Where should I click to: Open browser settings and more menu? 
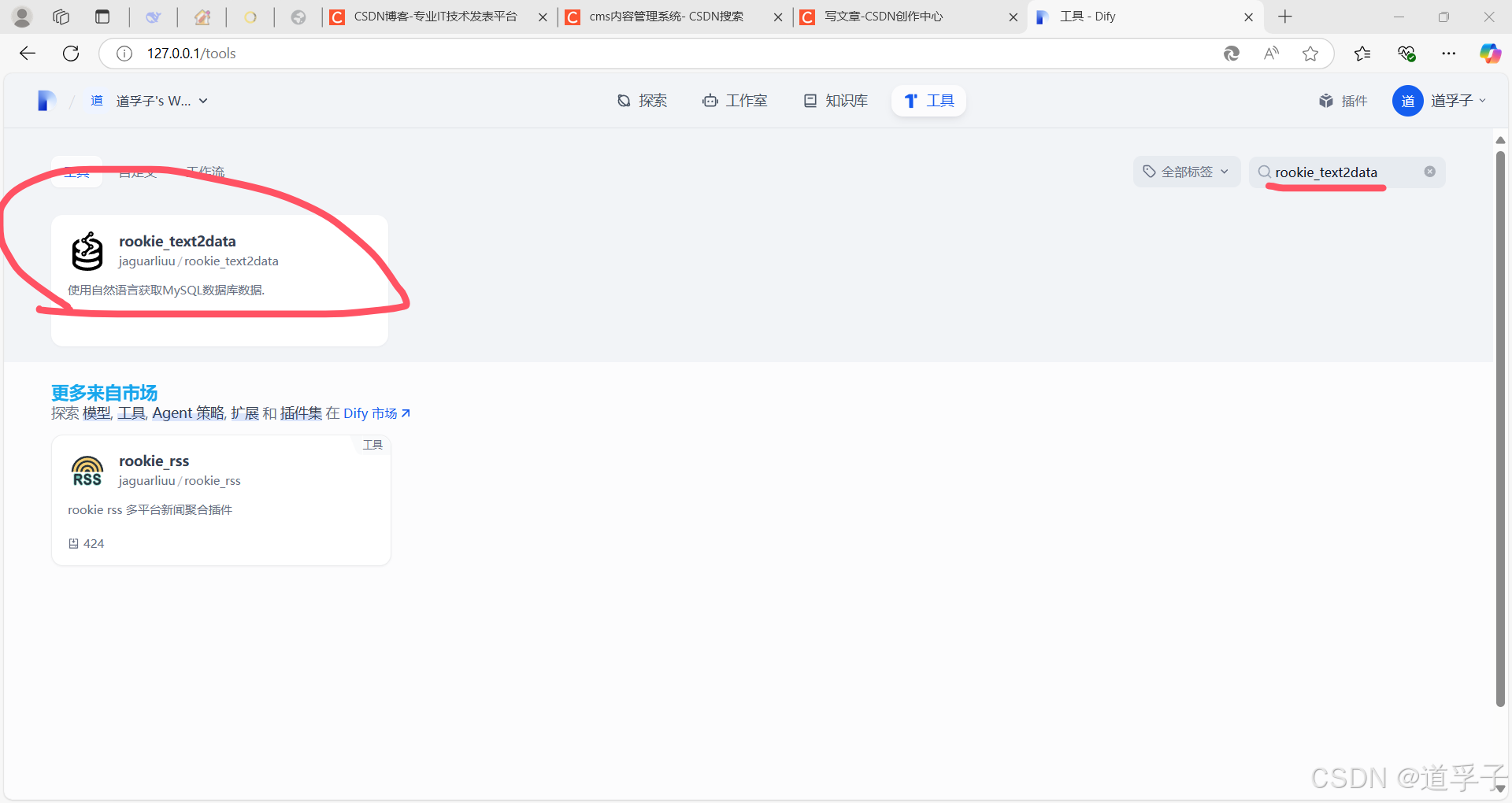[x=1449, y=54]
